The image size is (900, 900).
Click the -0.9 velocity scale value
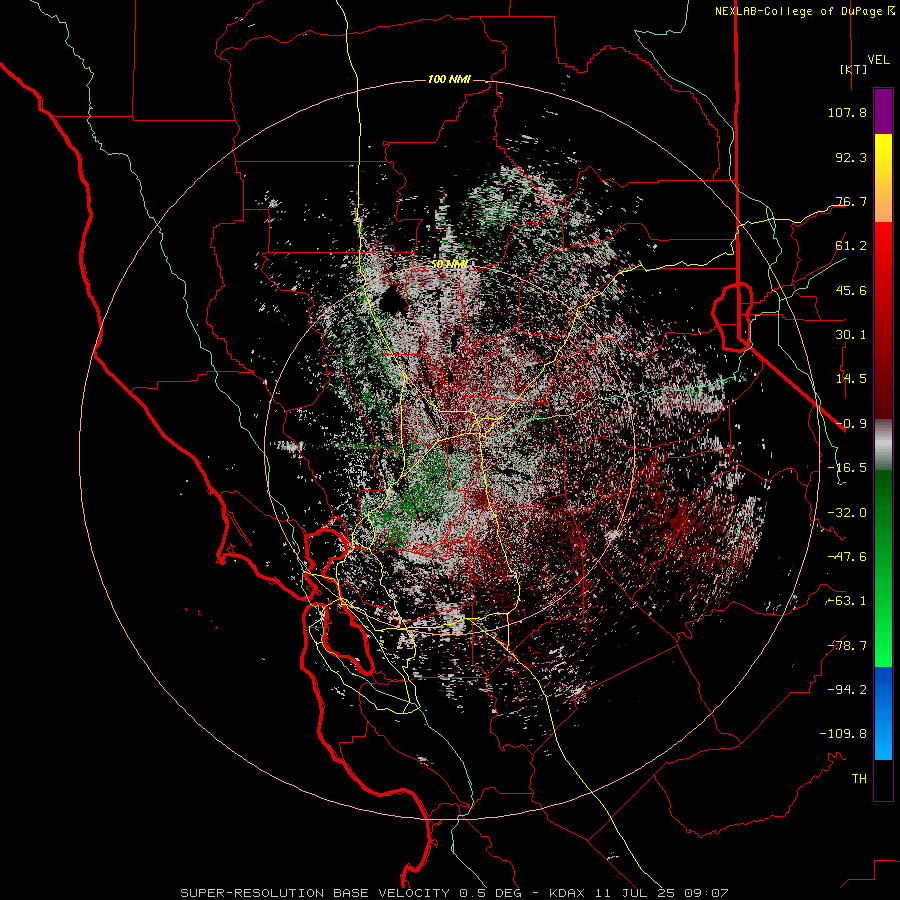(851, 424)
